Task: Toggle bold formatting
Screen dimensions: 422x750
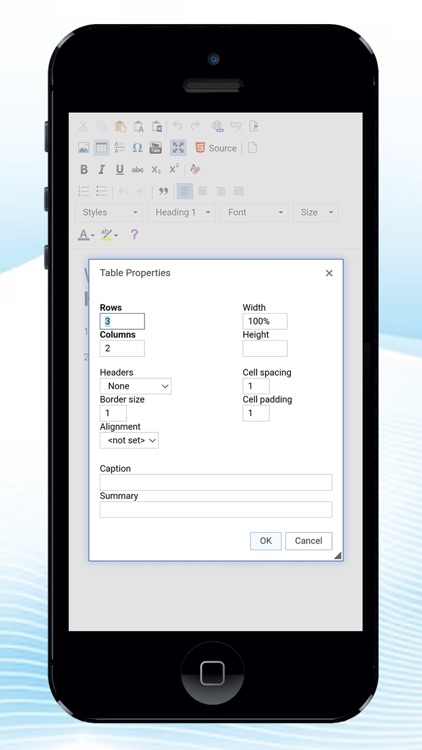Action: pos(84,169)
